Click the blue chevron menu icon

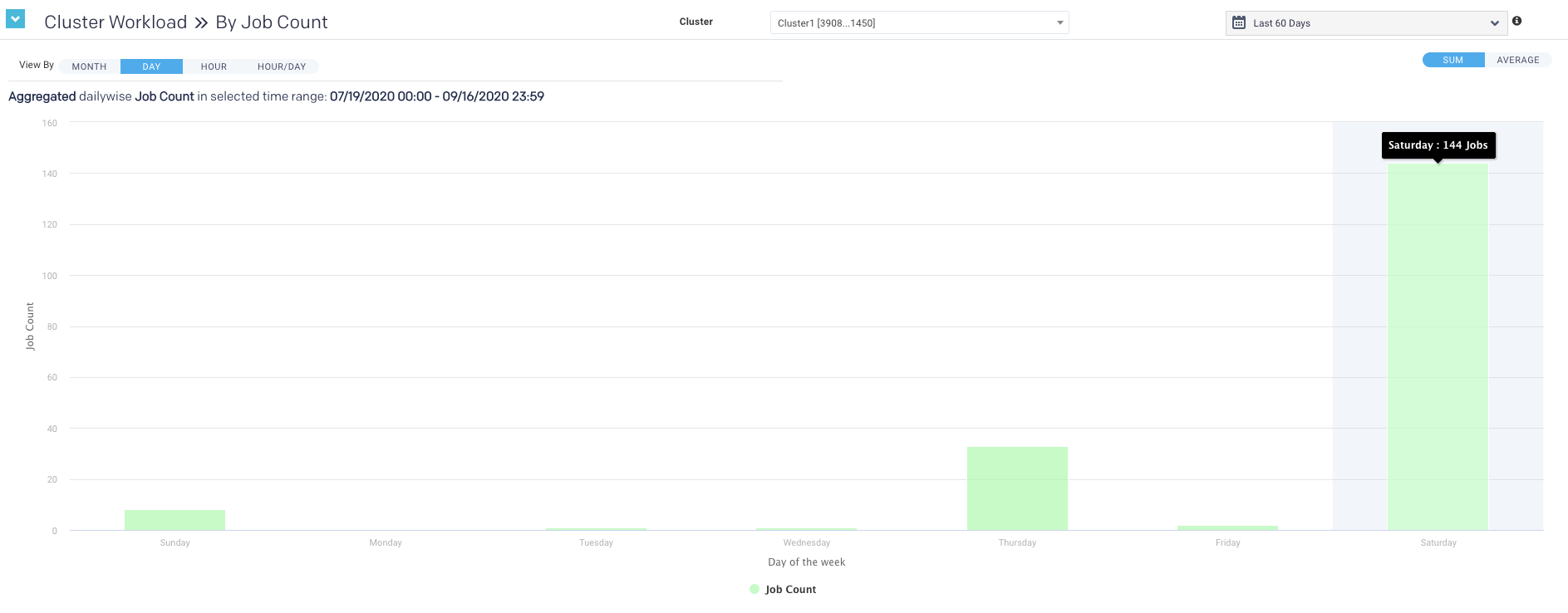pyautogui.click(x=15, y=18)
